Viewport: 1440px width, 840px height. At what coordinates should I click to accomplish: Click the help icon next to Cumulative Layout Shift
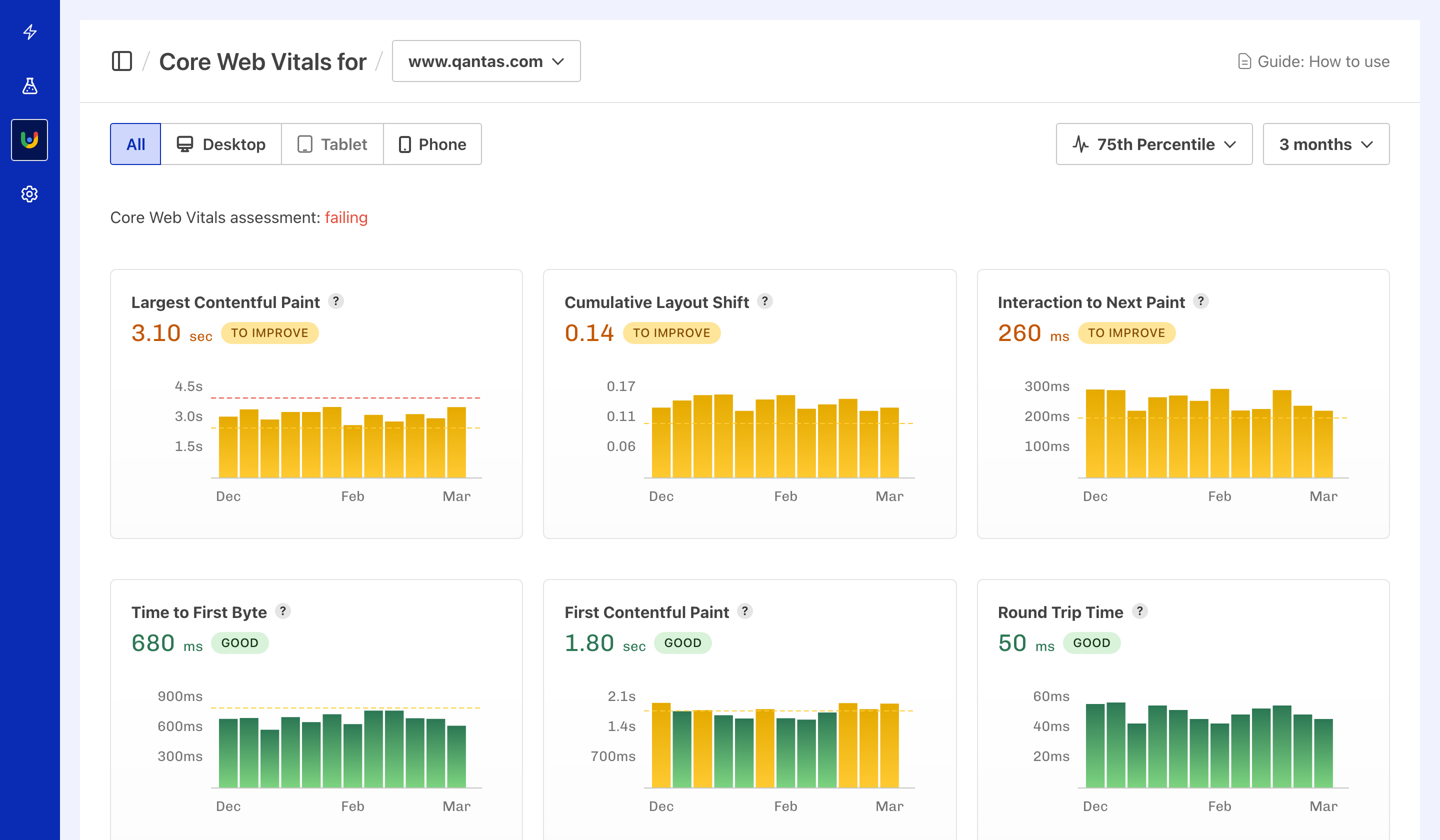tap(765, 301)
